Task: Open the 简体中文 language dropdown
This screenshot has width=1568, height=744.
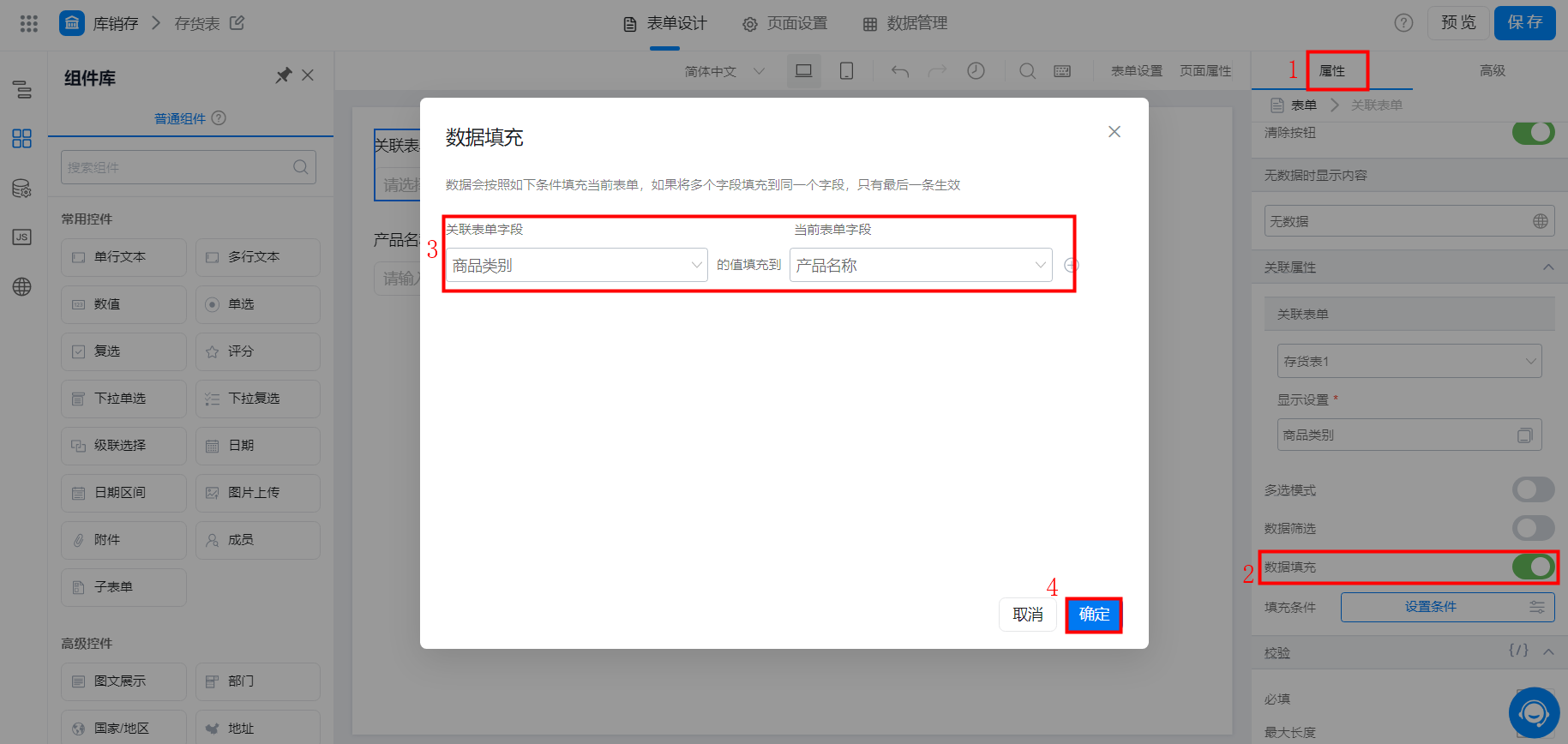Action: coord(724,71)
